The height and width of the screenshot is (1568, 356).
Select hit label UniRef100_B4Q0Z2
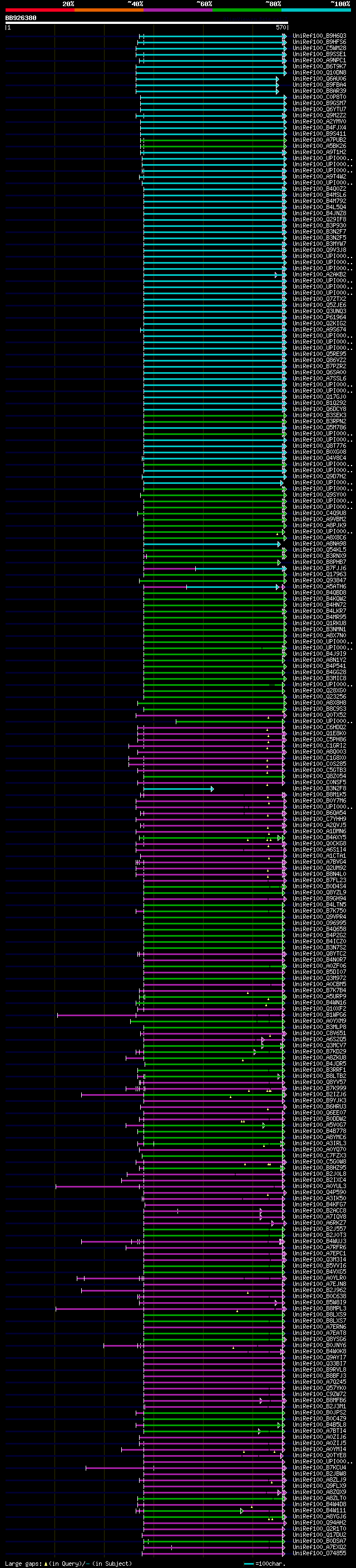(319, 189)
